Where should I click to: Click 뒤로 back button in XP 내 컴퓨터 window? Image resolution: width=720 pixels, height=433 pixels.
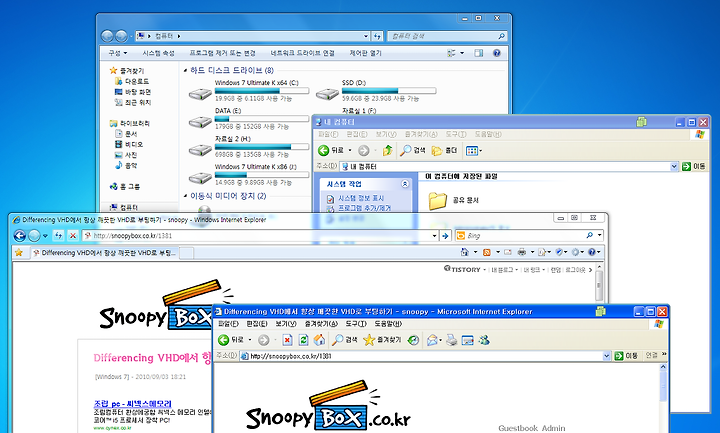coord(332,150)
